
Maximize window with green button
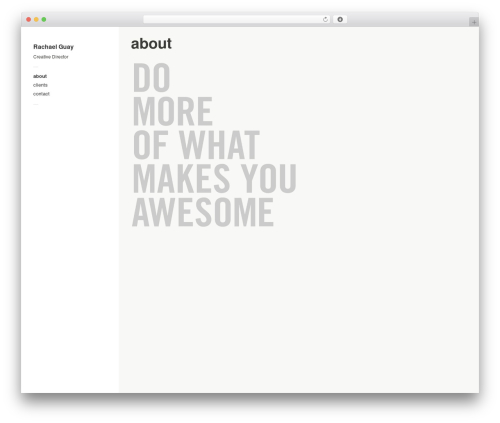click(x=44, y=20)
